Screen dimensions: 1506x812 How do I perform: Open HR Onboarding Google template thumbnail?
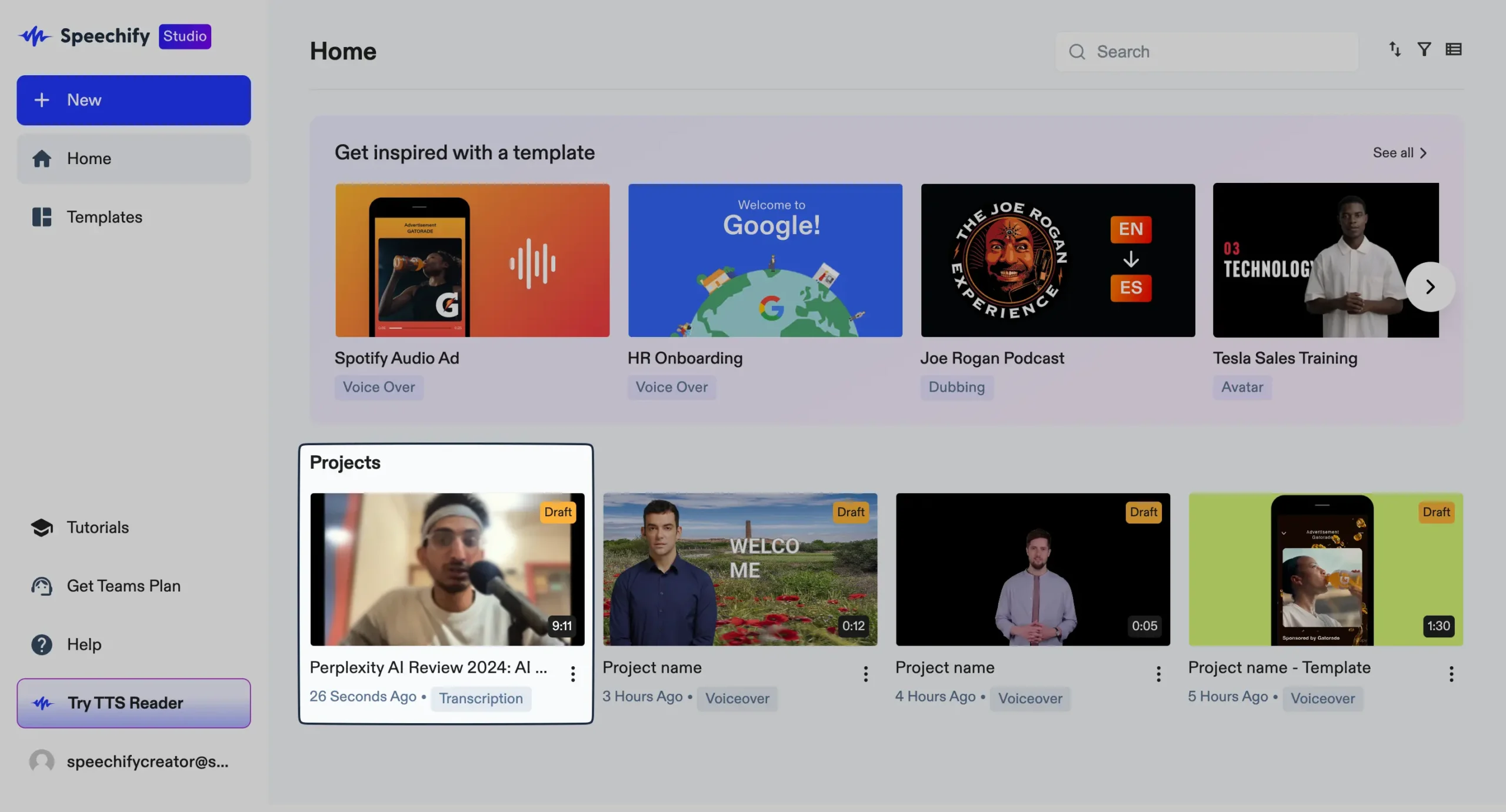click(x=765, y=260)
